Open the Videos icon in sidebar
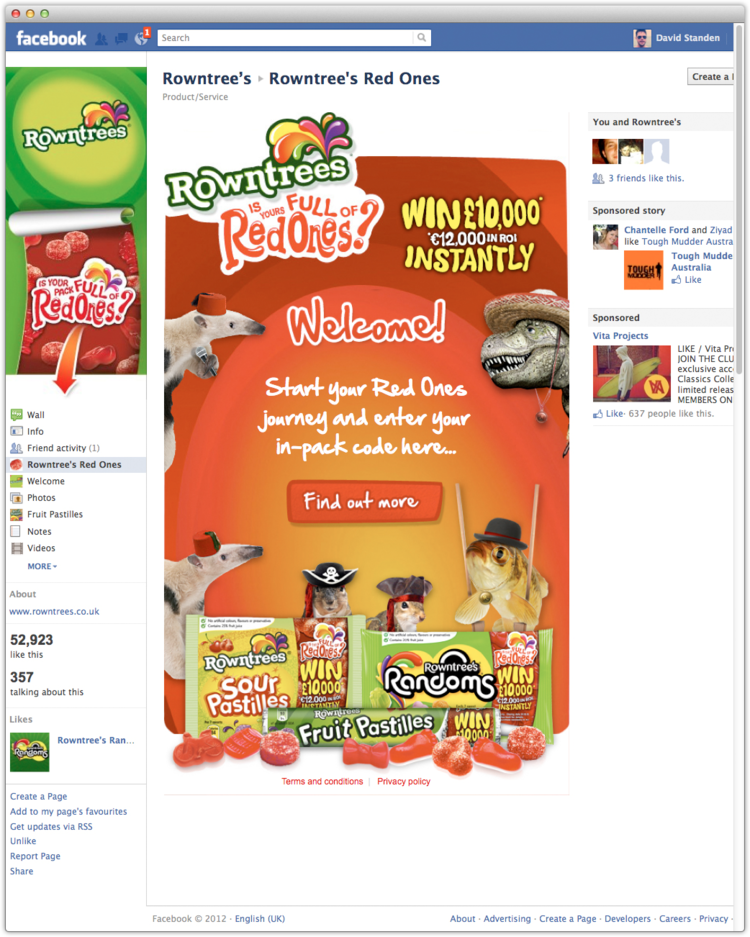 pyautogui.click(x=17, y=547)
